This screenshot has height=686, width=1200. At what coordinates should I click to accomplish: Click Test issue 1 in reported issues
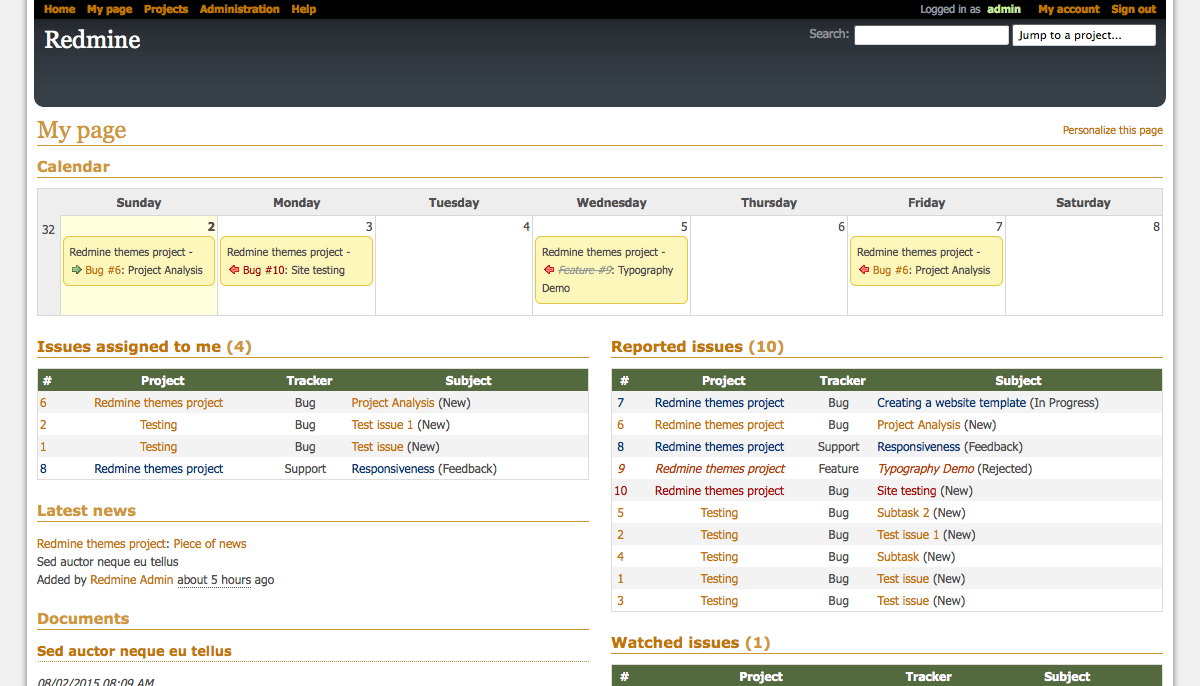click(x=908, y=535)
